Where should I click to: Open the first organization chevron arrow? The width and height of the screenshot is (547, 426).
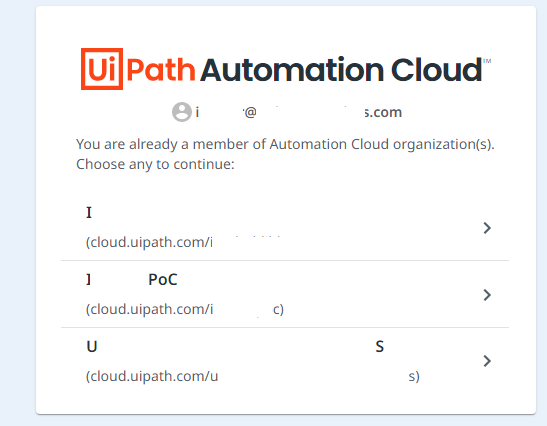click(487, 228)
